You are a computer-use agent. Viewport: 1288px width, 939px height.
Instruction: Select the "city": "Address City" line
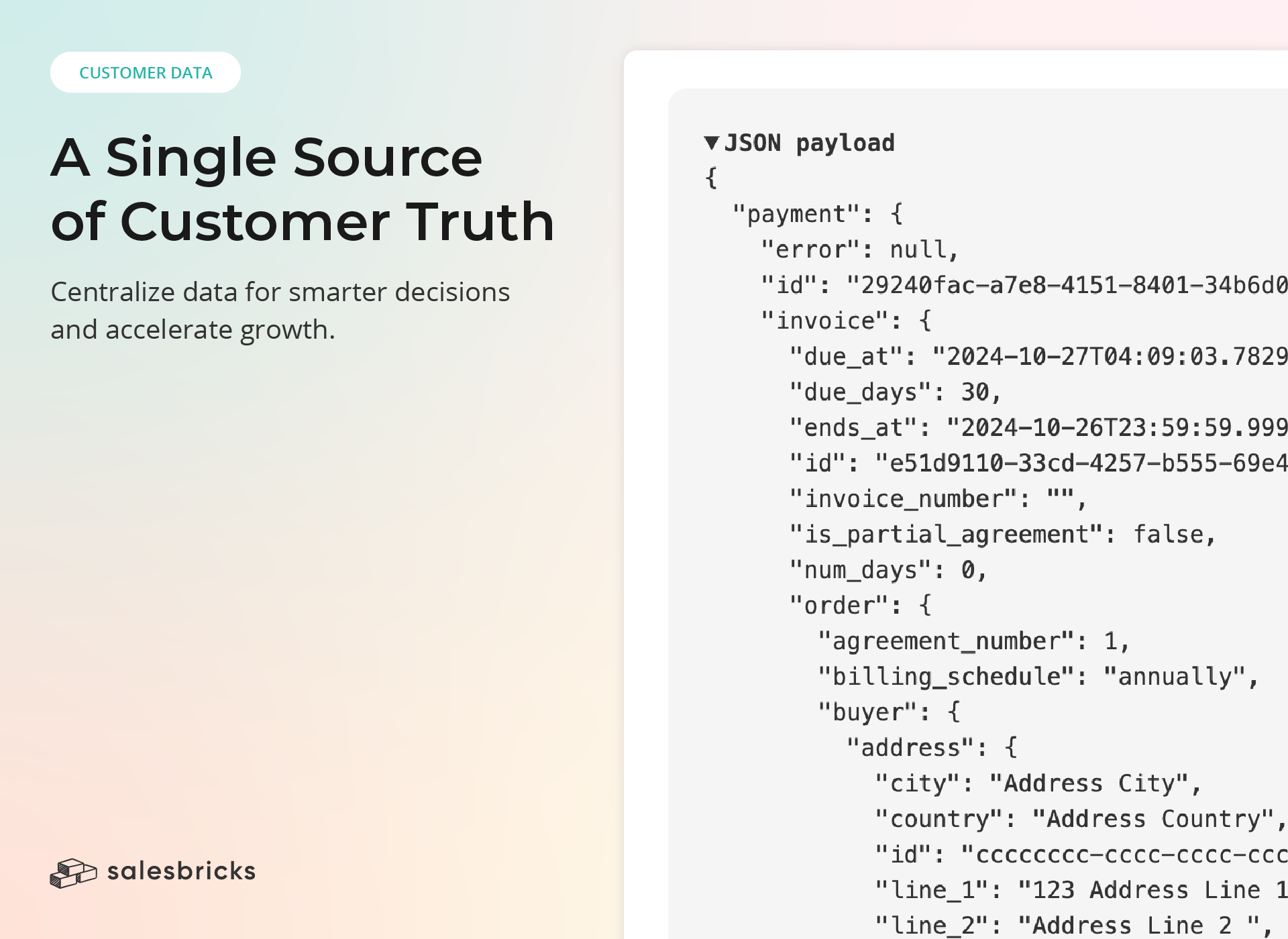tap(1037, 783)
